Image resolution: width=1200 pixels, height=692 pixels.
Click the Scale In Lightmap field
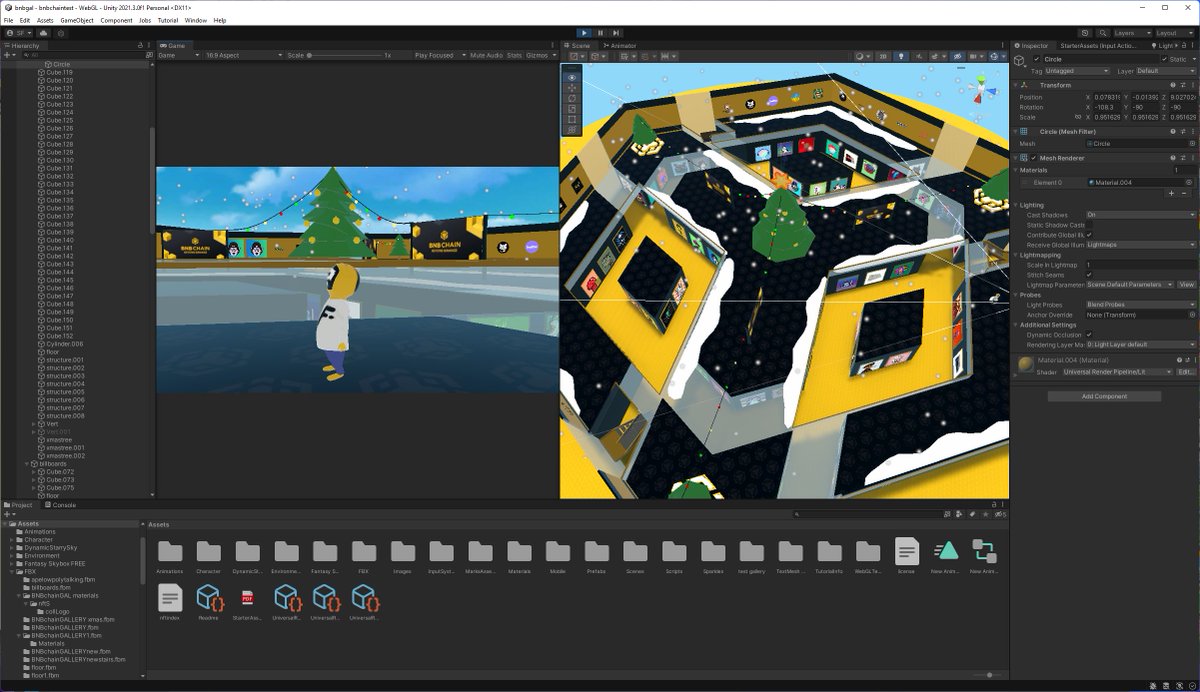[x=1140, y=265]
